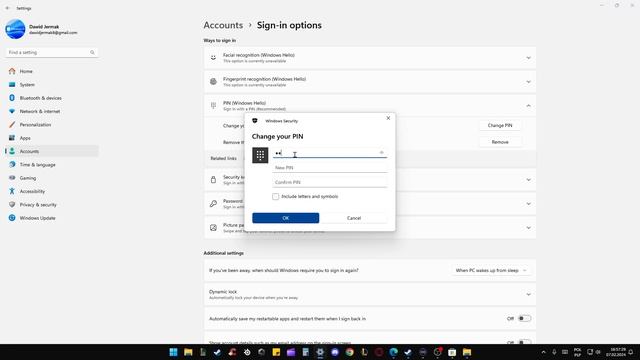
Task: Launch Microsoft Edge from the taskbar
Action: click(x=393, y=352)
